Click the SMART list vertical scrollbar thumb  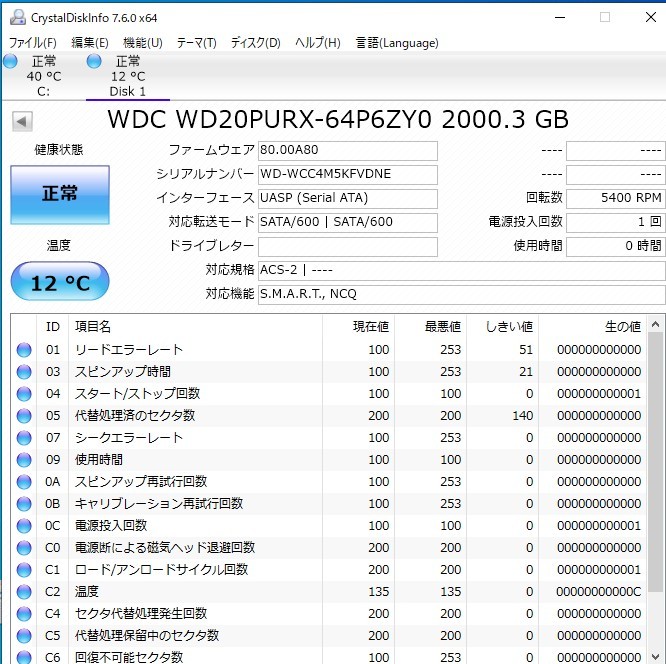click(655, 462)
